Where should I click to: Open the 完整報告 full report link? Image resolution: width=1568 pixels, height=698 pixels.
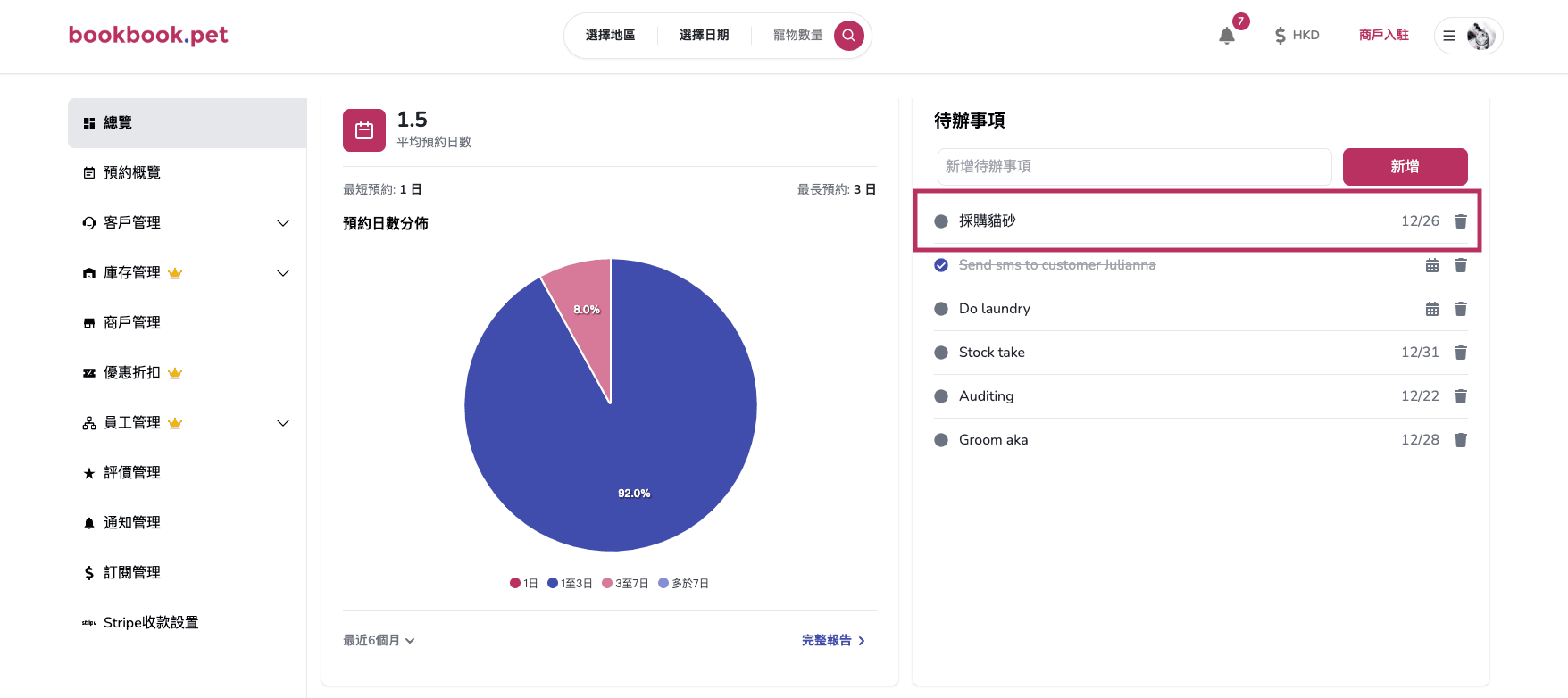833,641
